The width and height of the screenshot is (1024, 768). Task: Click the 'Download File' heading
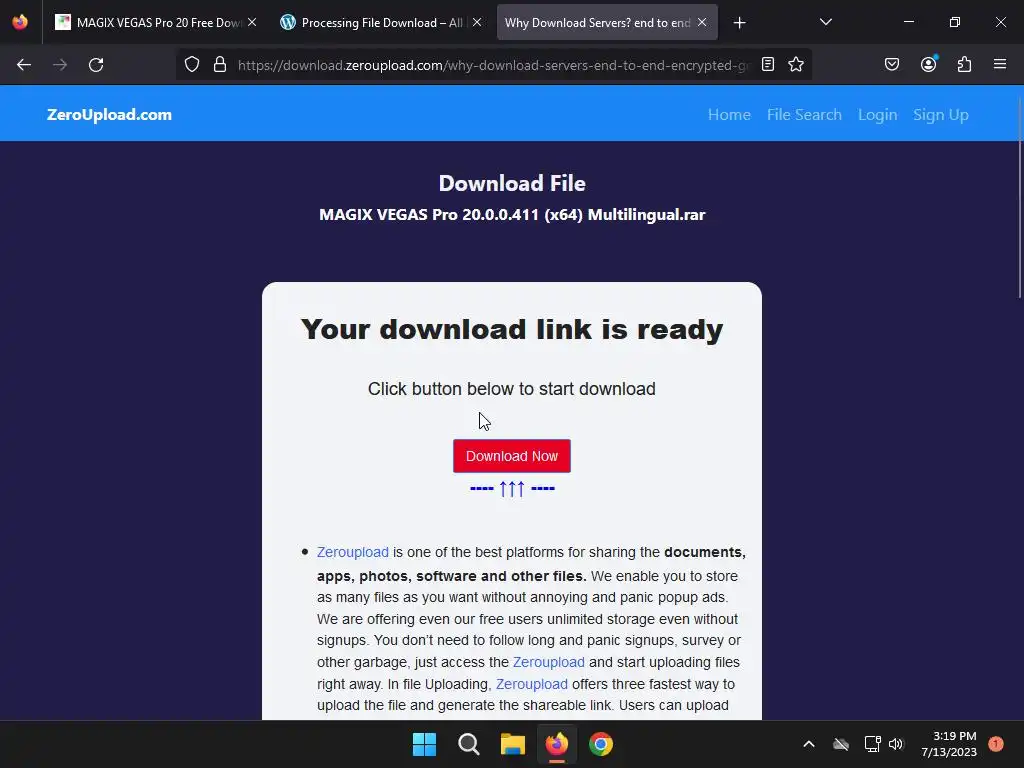(512, 184)
